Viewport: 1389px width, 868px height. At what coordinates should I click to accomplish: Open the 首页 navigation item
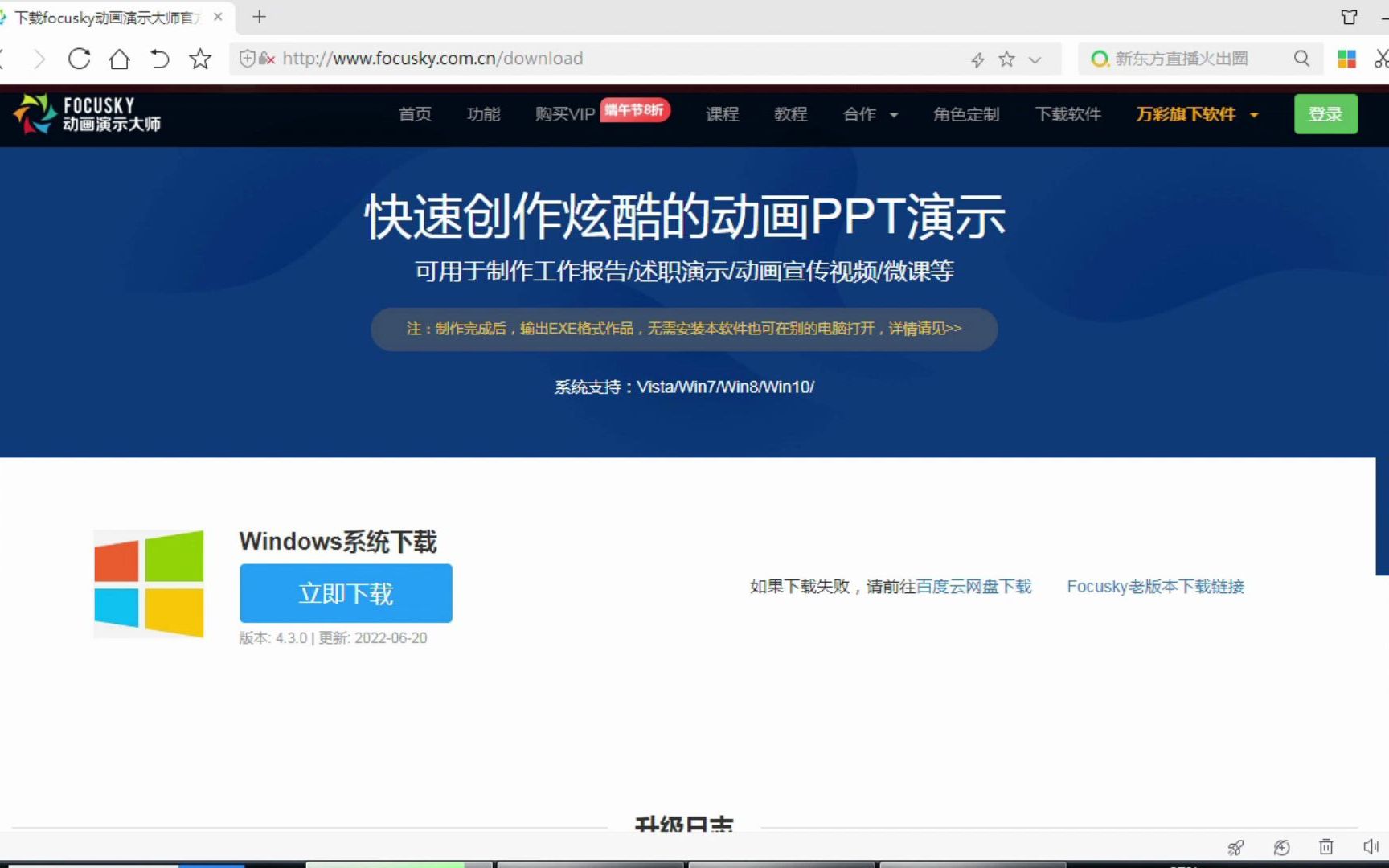[415, 114]
